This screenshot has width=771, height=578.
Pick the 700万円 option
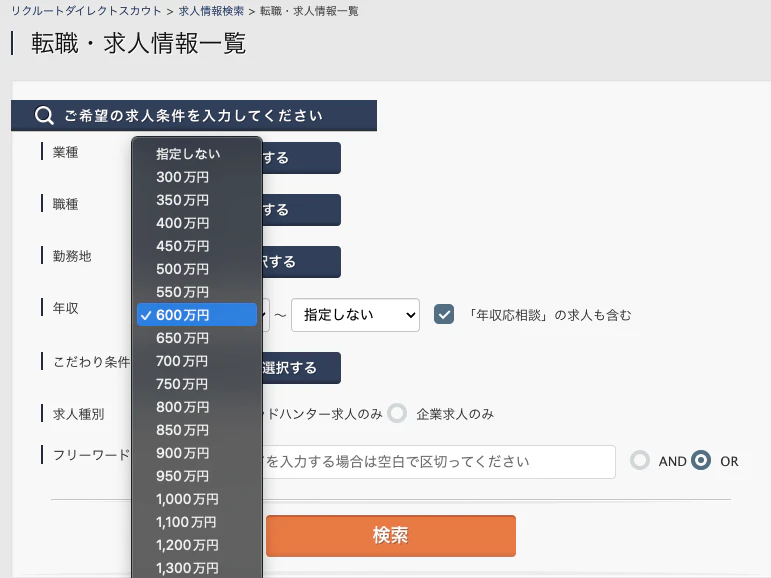[197, 361]
